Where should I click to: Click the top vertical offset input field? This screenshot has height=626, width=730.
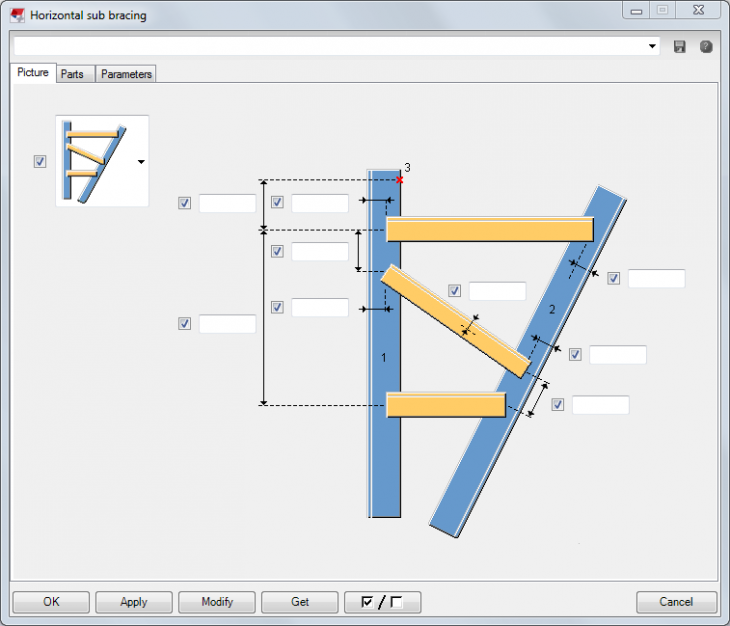click(x=227, y=203)
